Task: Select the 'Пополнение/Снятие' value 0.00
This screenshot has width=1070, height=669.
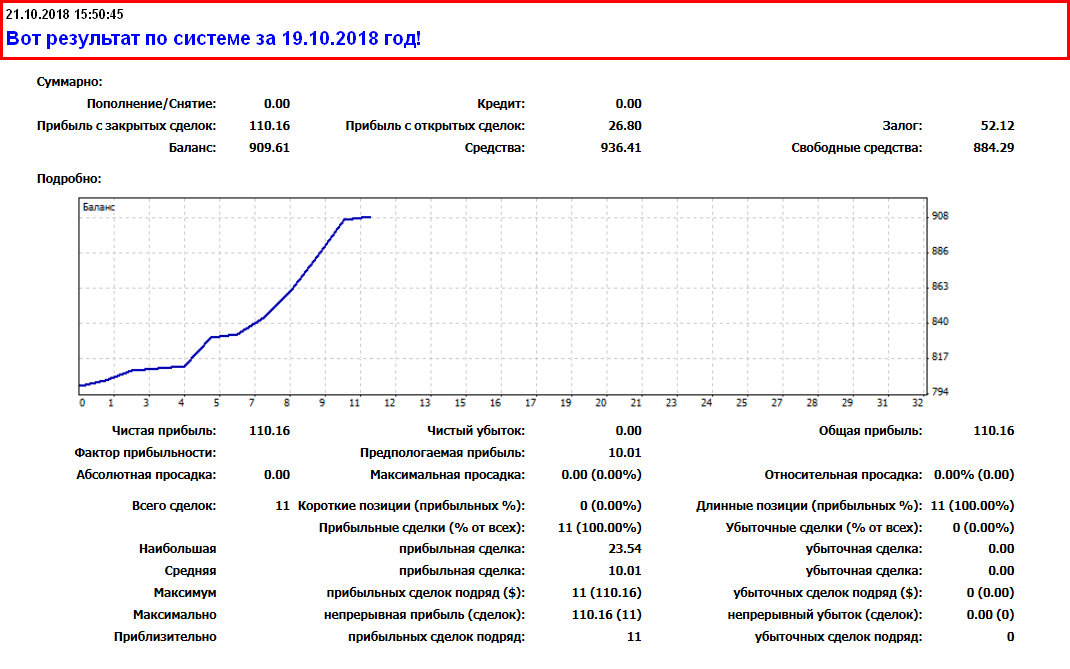Action: click(277, 104)
